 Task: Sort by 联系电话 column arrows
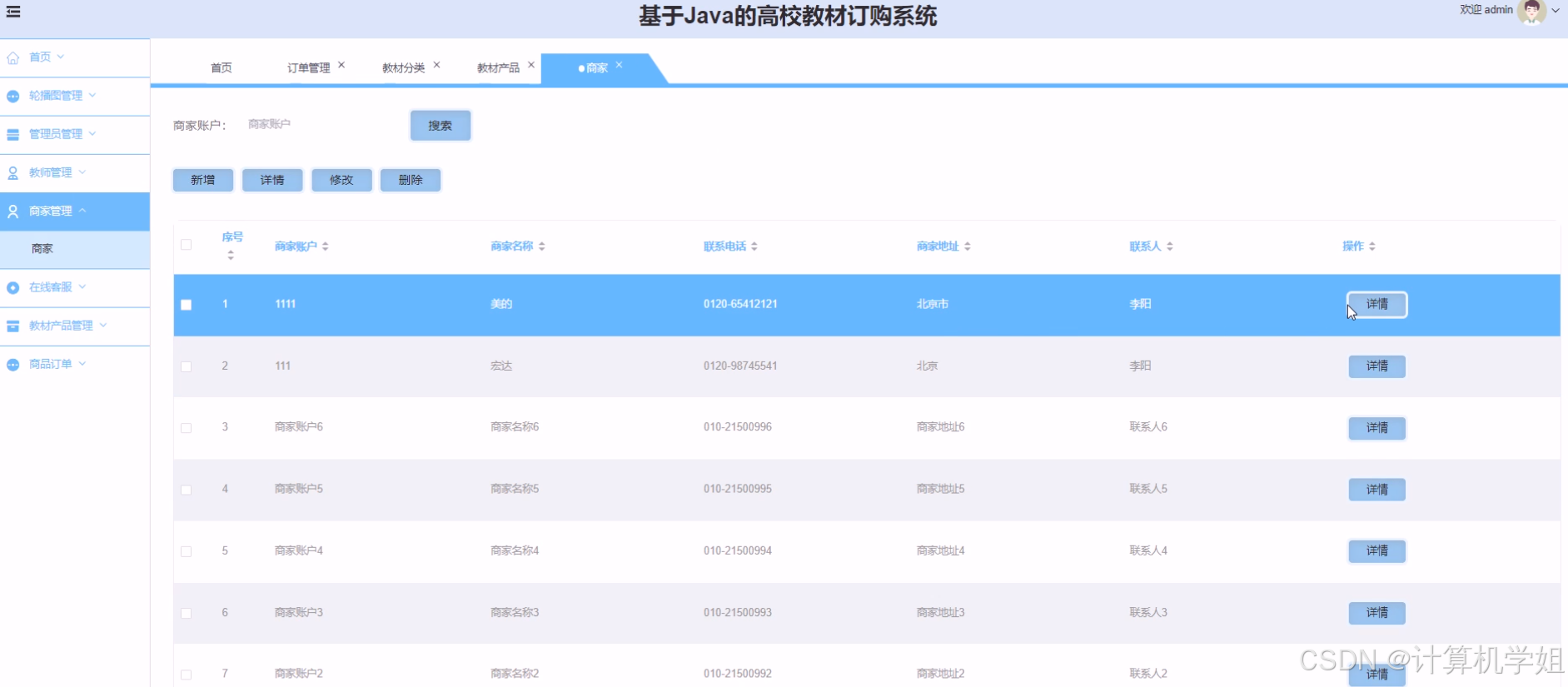754,246
